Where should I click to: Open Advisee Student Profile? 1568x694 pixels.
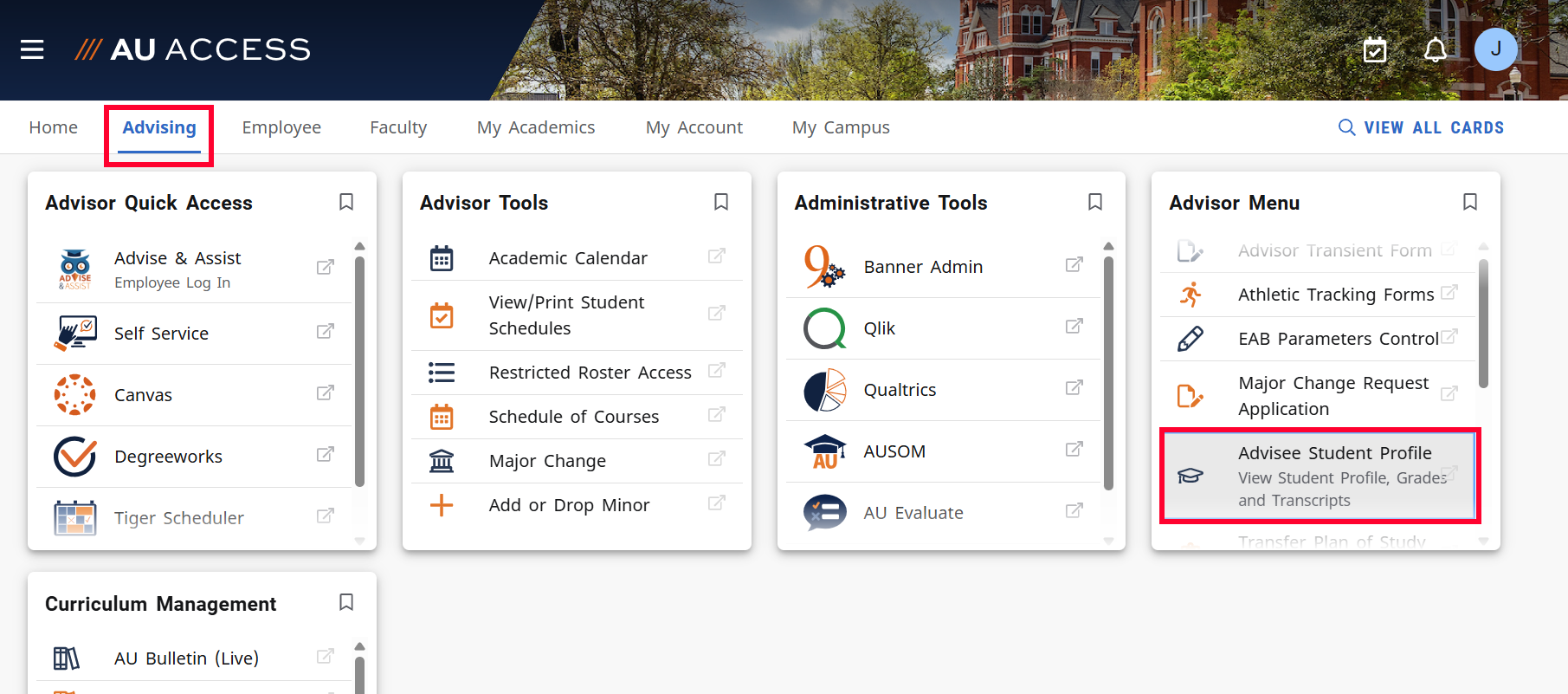pos(1318,476)
